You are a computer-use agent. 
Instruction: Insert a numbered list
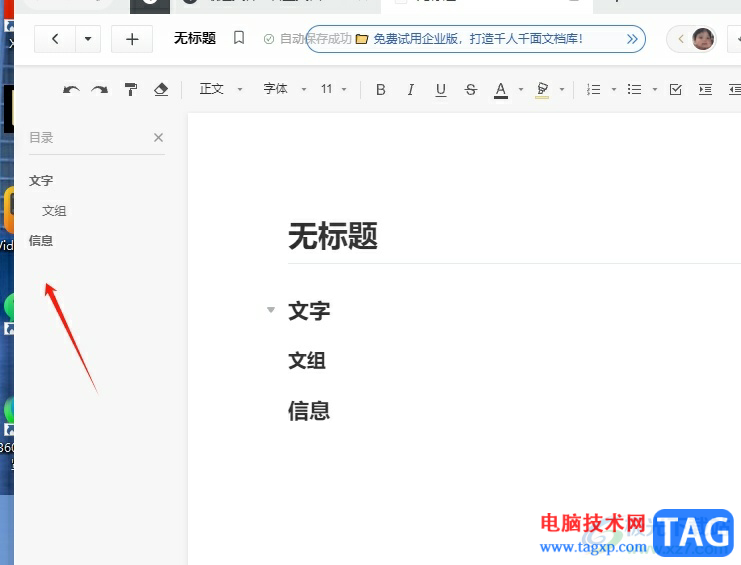tap(594, 89)
